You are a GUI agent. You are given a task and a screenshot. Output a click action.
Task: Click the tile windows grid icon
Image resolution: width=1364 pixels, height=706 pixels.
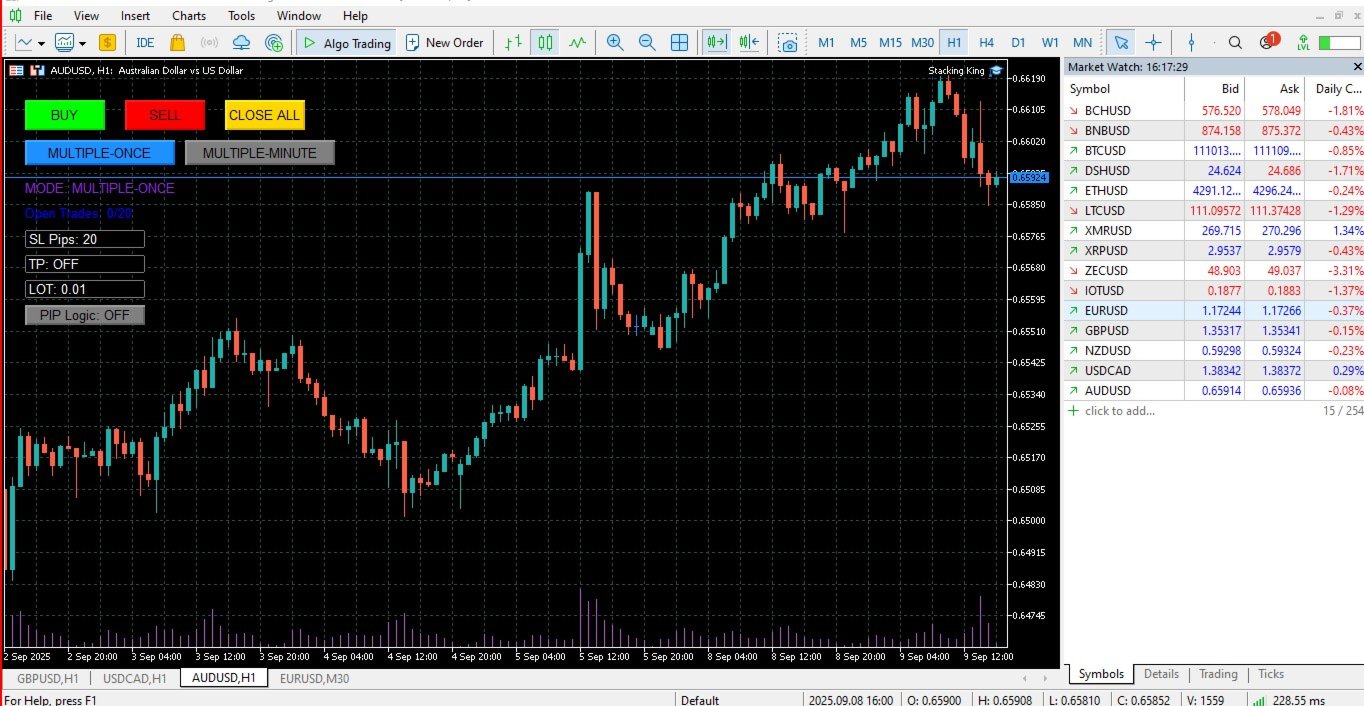tap(679, 42)
